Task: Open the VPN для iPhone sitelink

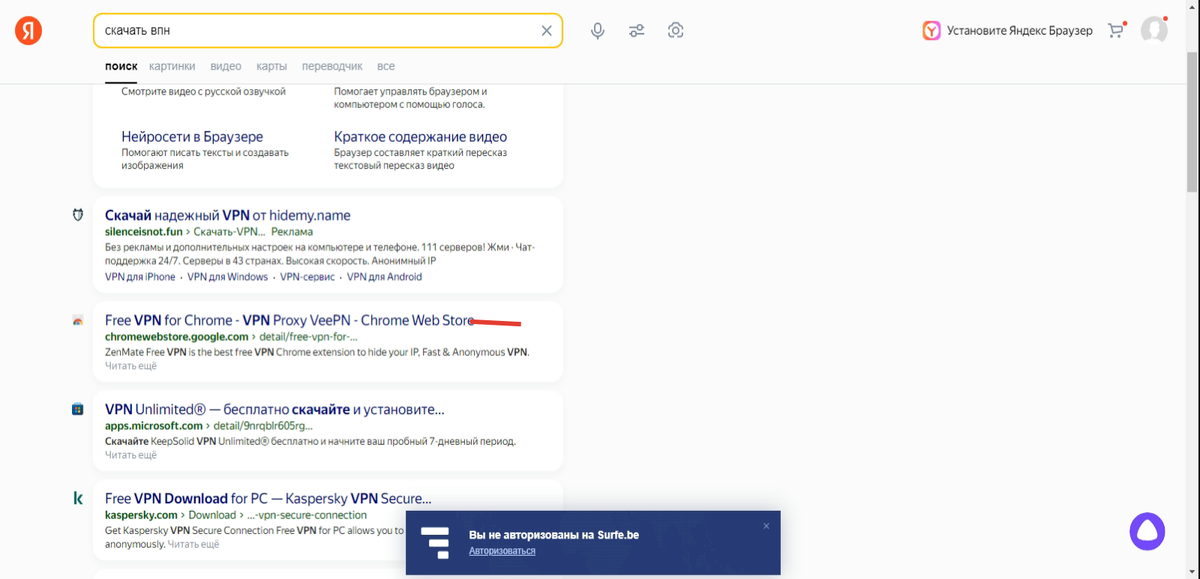Action: tap(140, 277)
